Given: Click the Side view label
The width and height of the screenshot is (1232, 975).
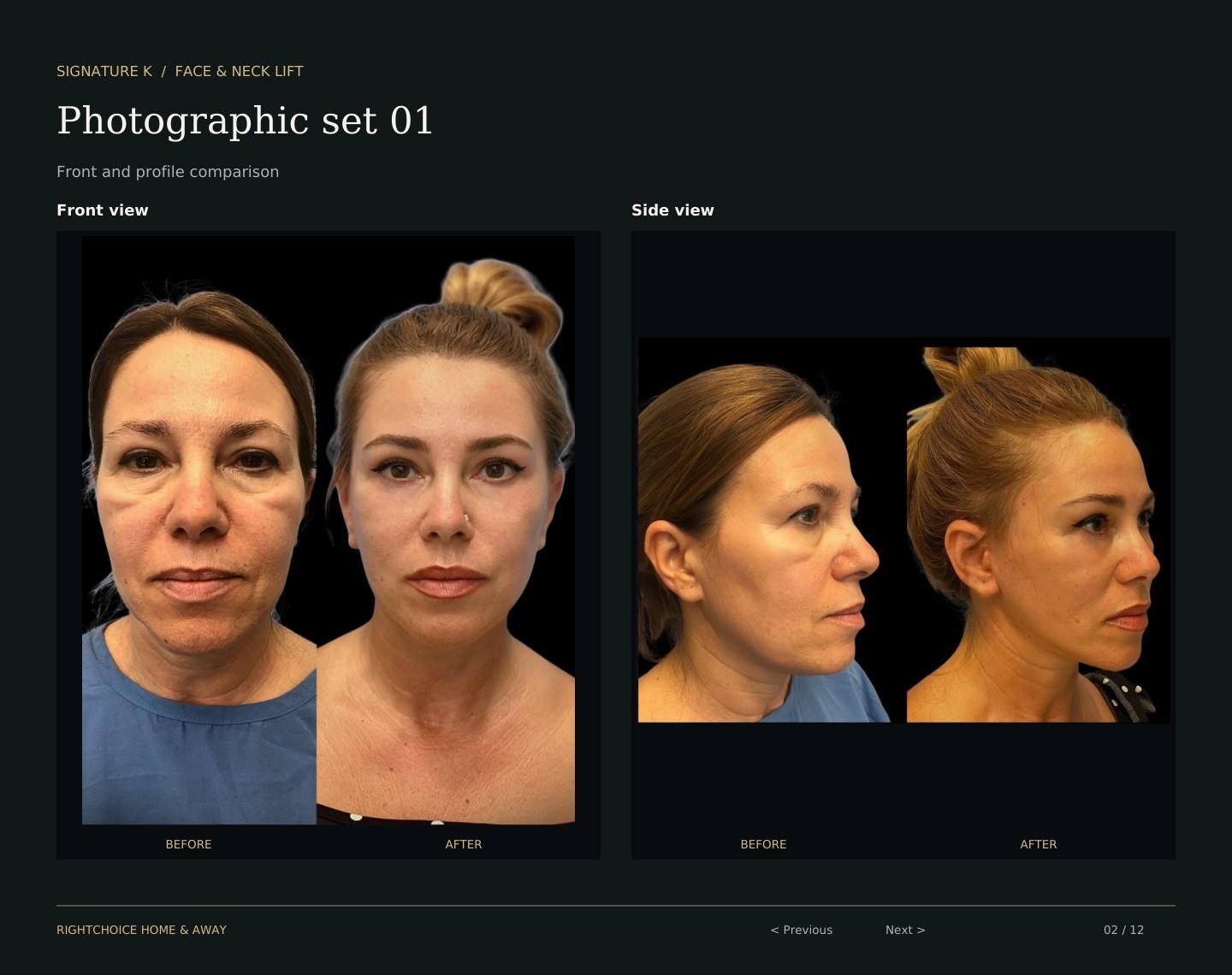Looking at the screenshot, I should coord(672,210).
